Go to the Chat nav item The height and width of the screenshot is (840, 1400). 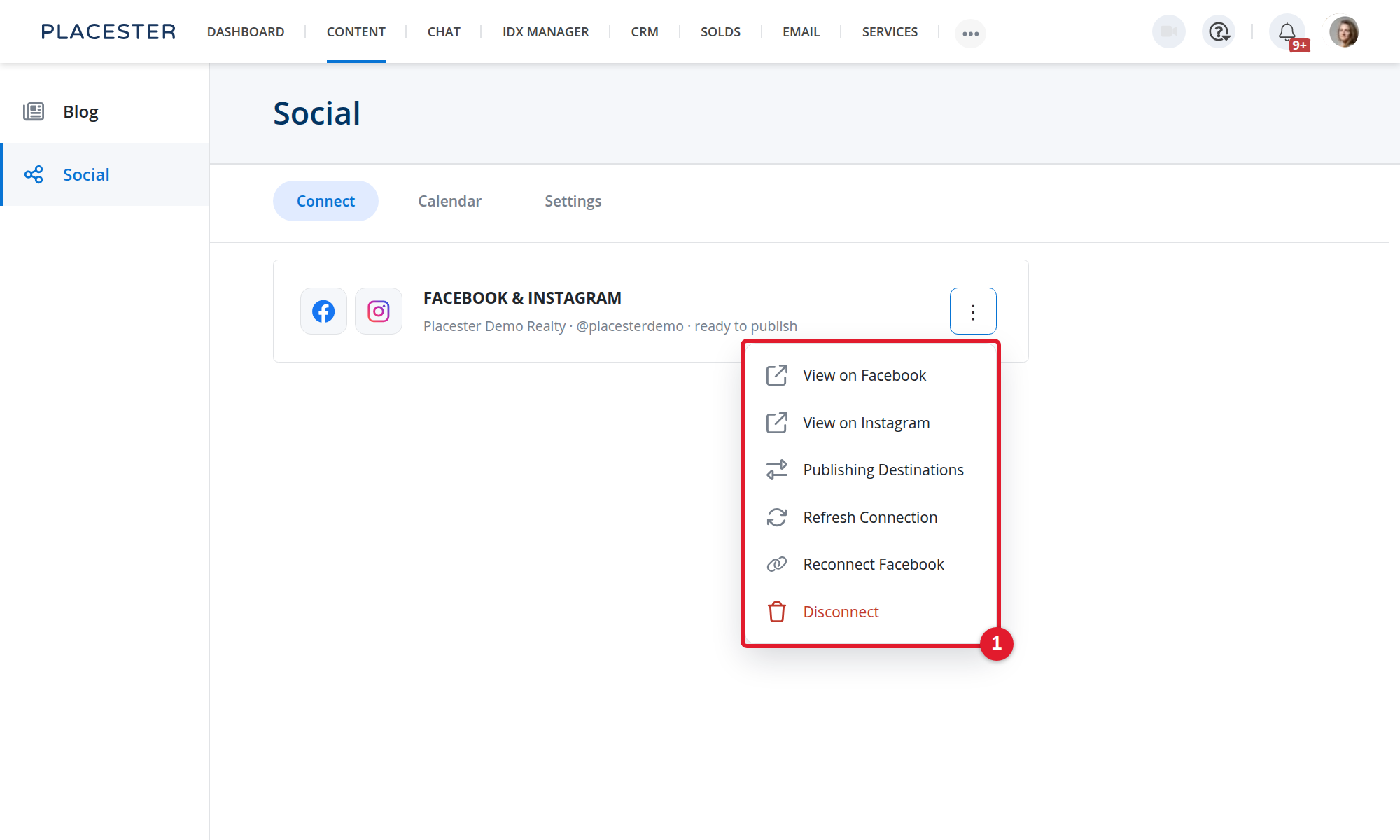click(444, 31)
